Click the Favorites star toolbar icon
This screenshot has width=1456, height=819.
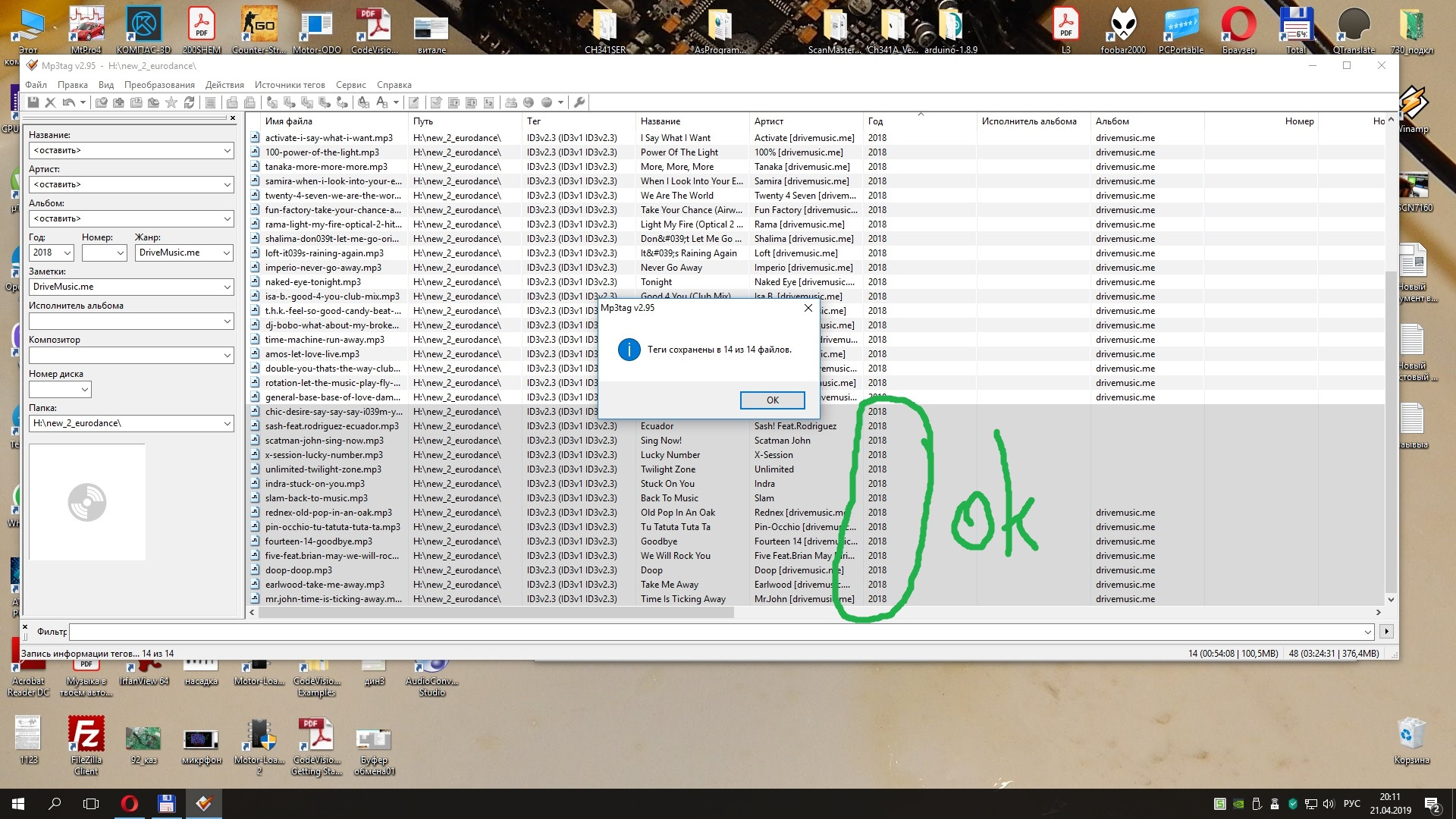click(171, 102)
